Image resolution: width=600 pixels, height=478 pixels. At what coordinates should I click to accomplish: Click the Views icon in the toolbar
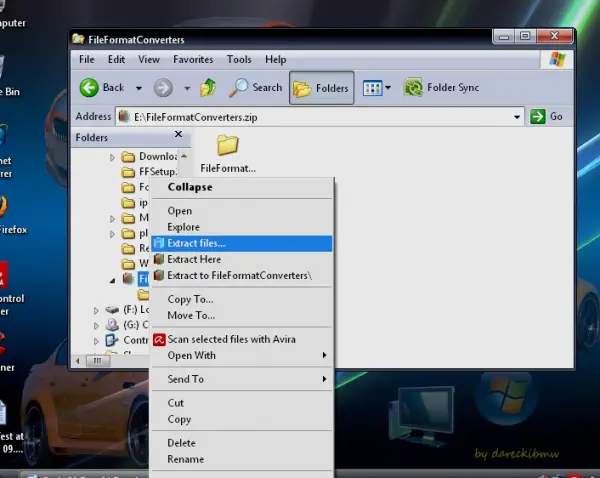pos(372,88)
